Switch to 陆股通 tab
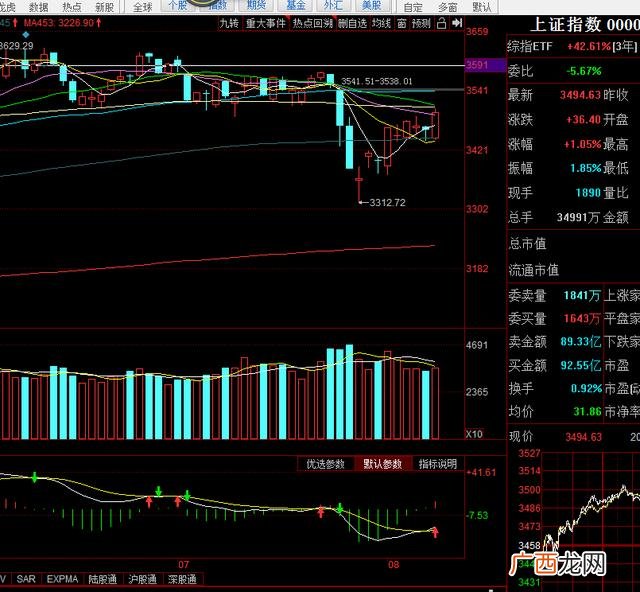The height and width of the screenshot is (592, 640). click(102, 579)
